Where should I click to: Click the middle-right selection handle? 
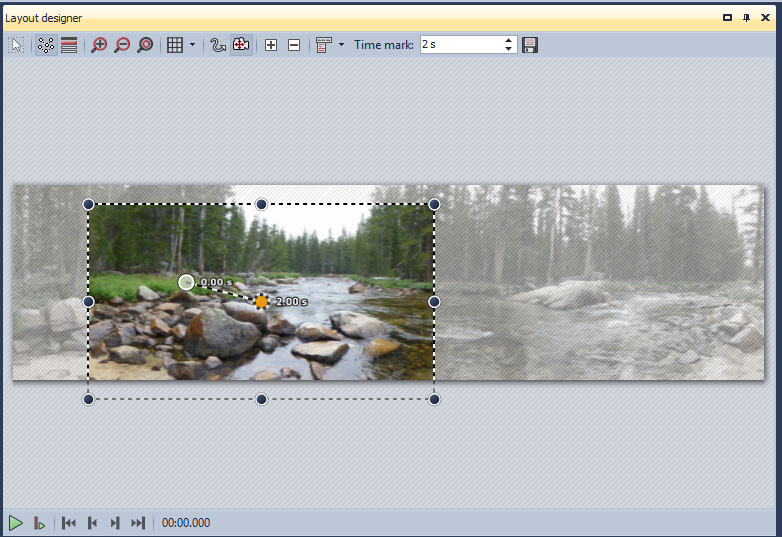click(x=434, y=302)
